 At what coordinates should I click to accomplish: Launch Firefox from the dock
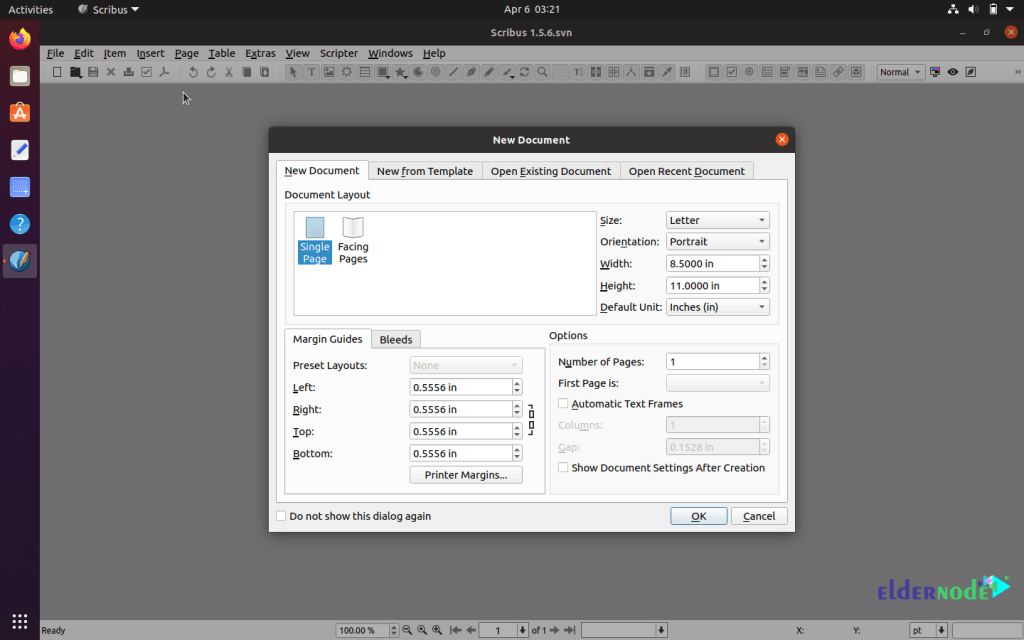click(19, 38)
